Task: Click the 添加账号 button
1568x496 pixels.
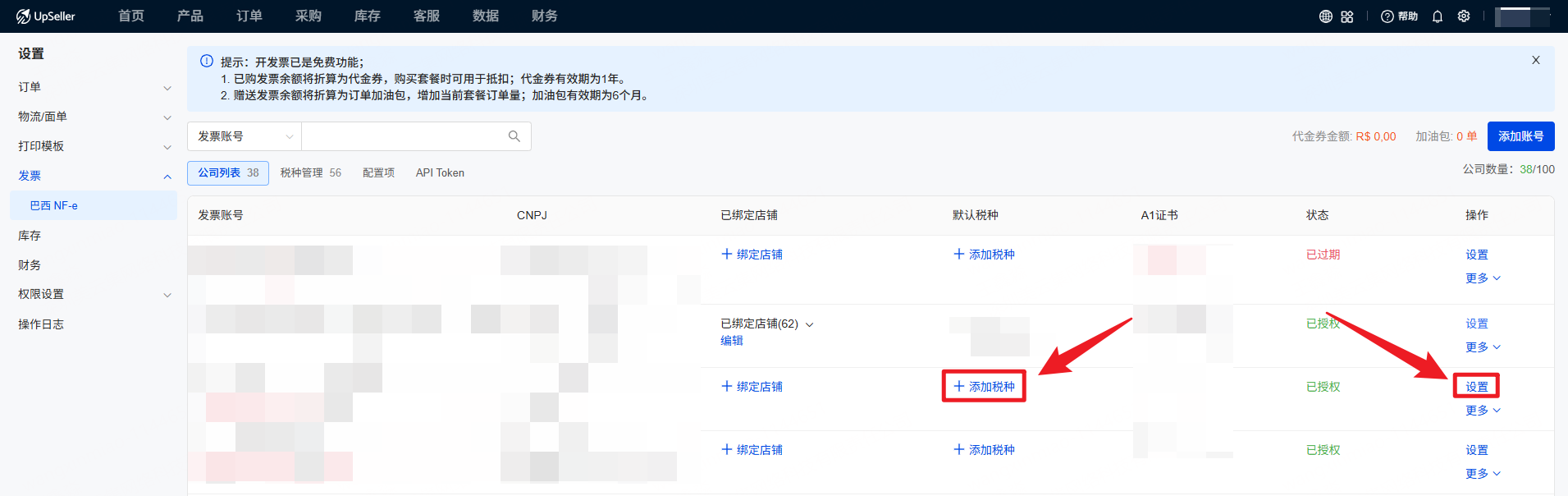Action: (x=1520, y=136)
